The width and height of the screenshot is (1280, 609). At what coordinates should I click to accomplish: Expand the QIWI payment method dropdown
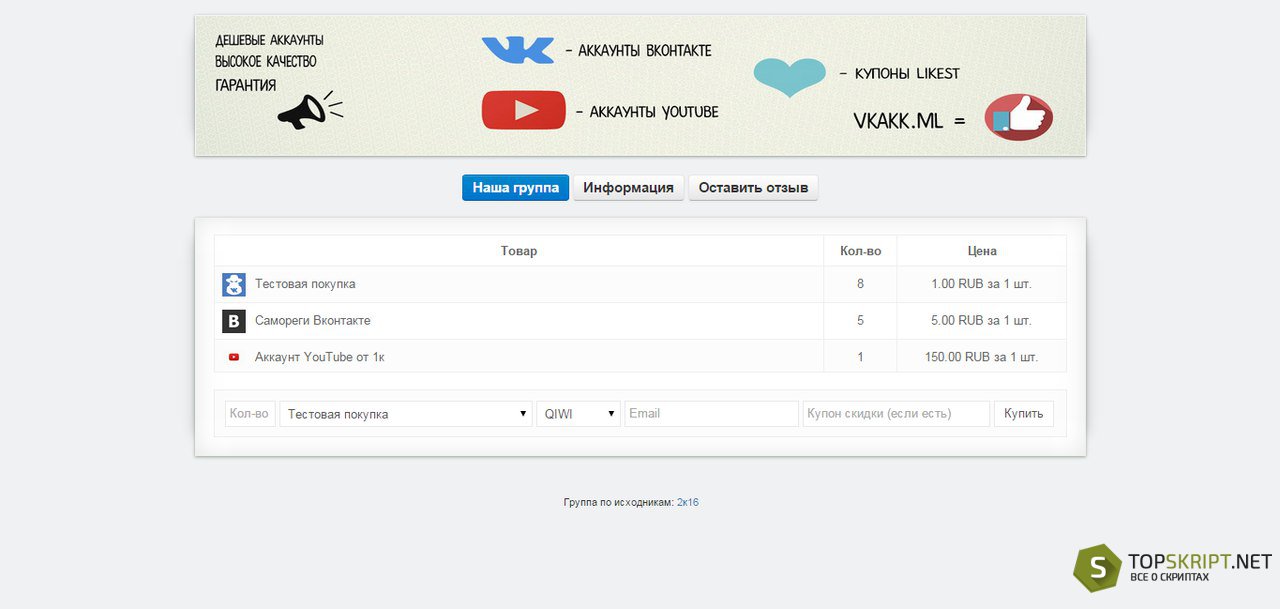pos(579,414)
